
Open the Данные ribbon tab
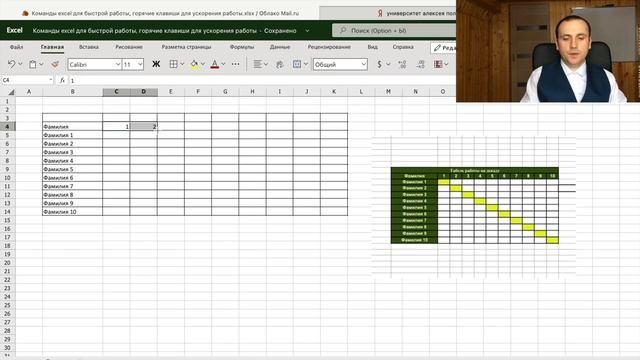[280, 47]
